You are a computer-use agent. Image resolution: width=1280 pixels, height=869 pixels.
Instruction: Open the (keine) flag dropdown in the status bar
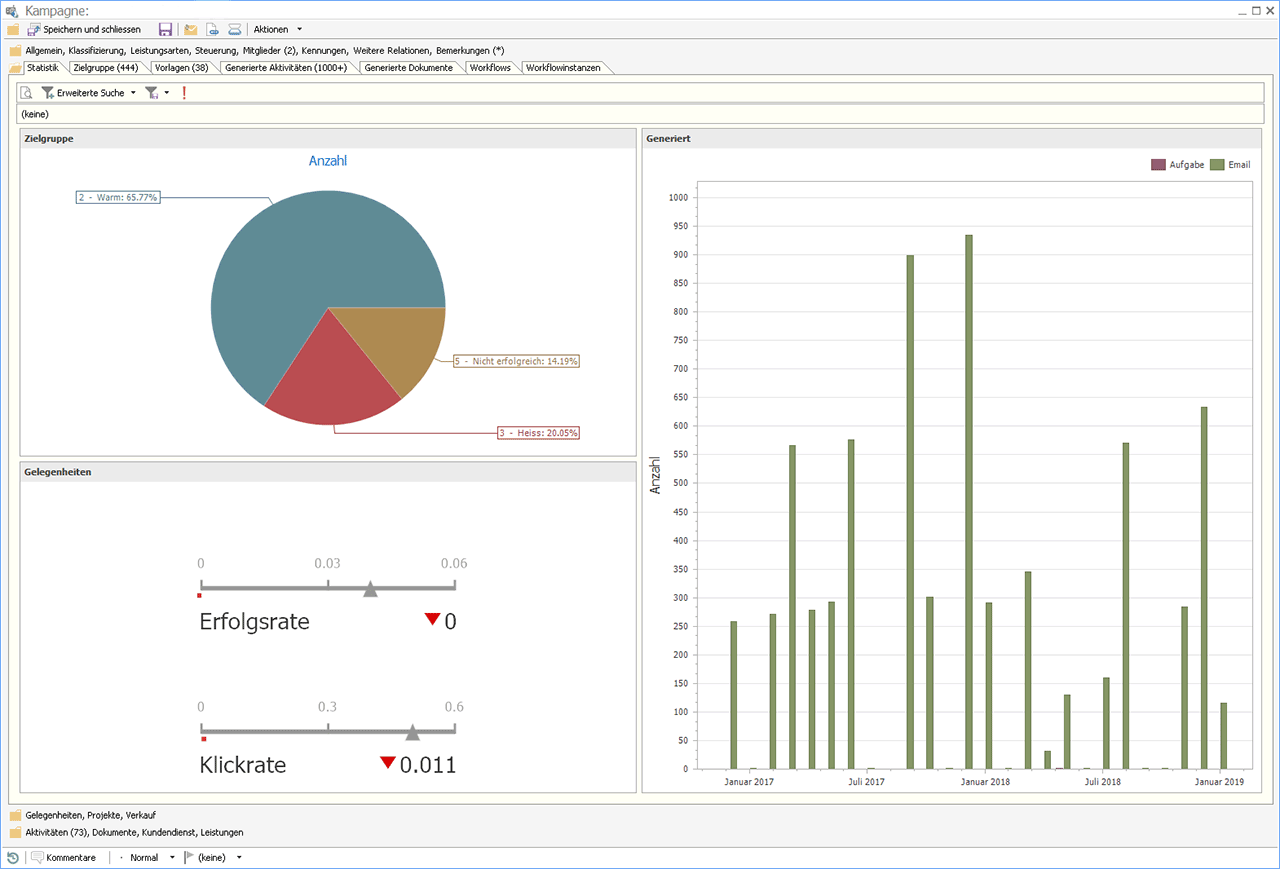click(x=239, y=857)
